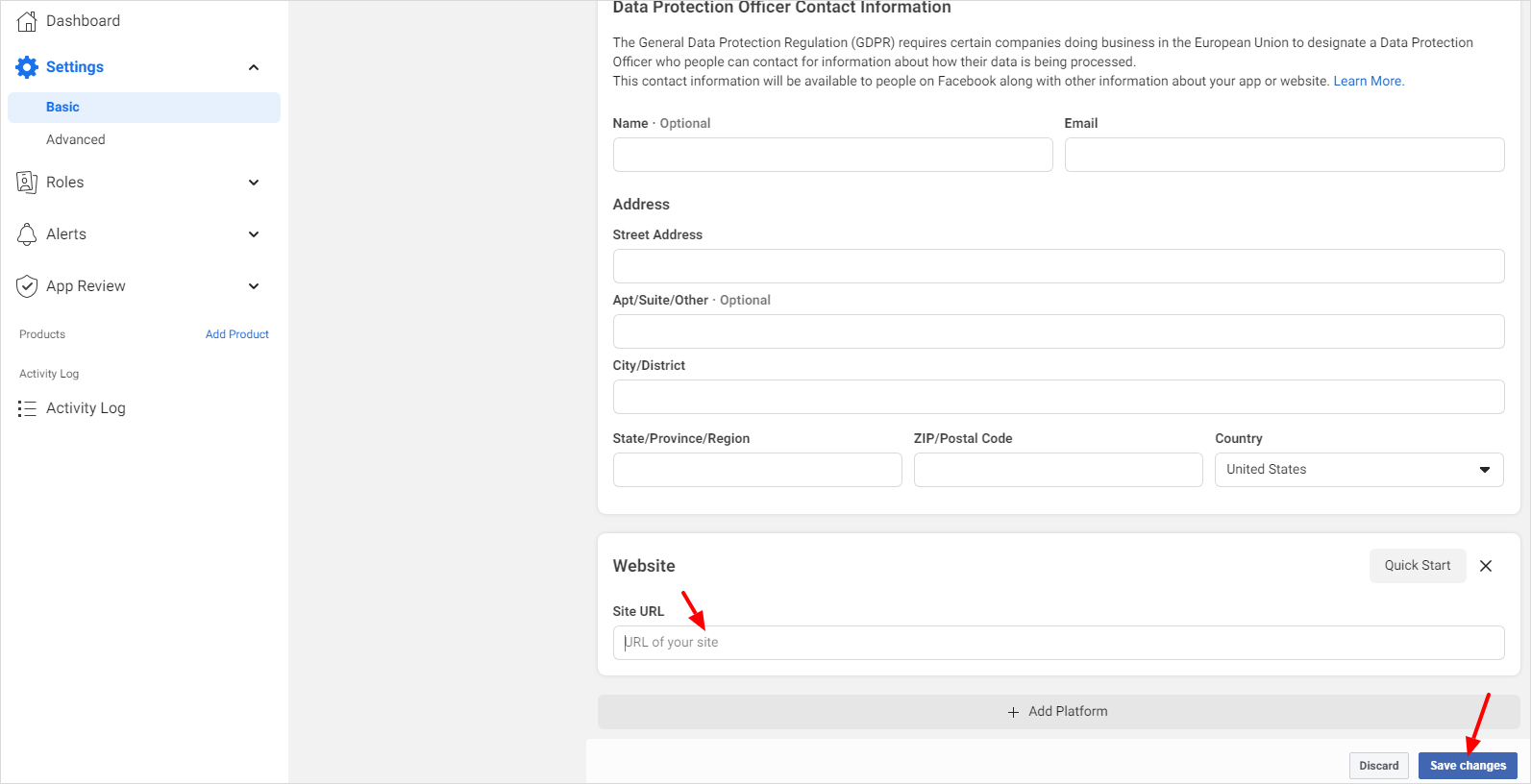Close the Website platform section

1486,566
